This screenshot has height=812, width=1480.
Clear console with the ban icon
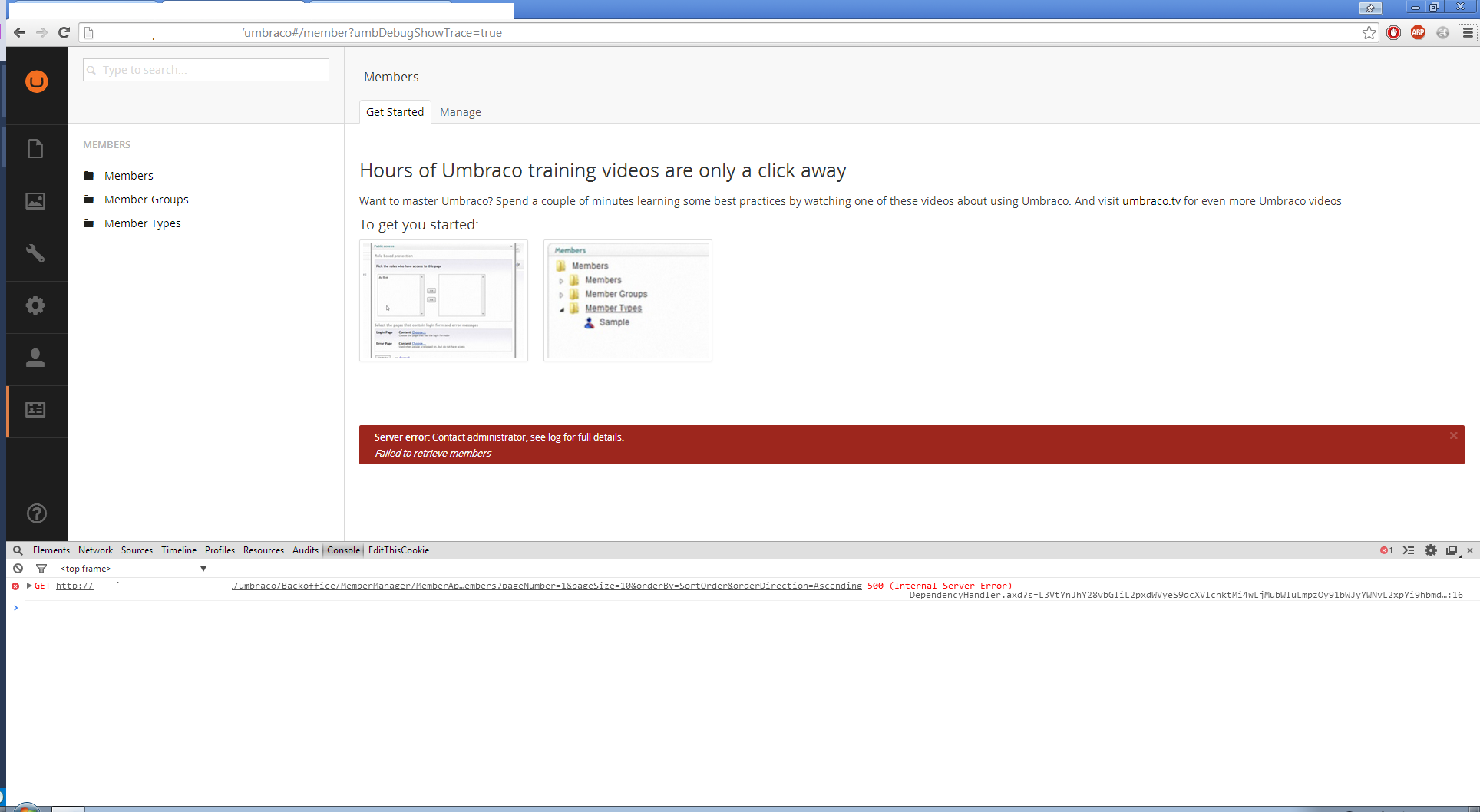point(18,569)
